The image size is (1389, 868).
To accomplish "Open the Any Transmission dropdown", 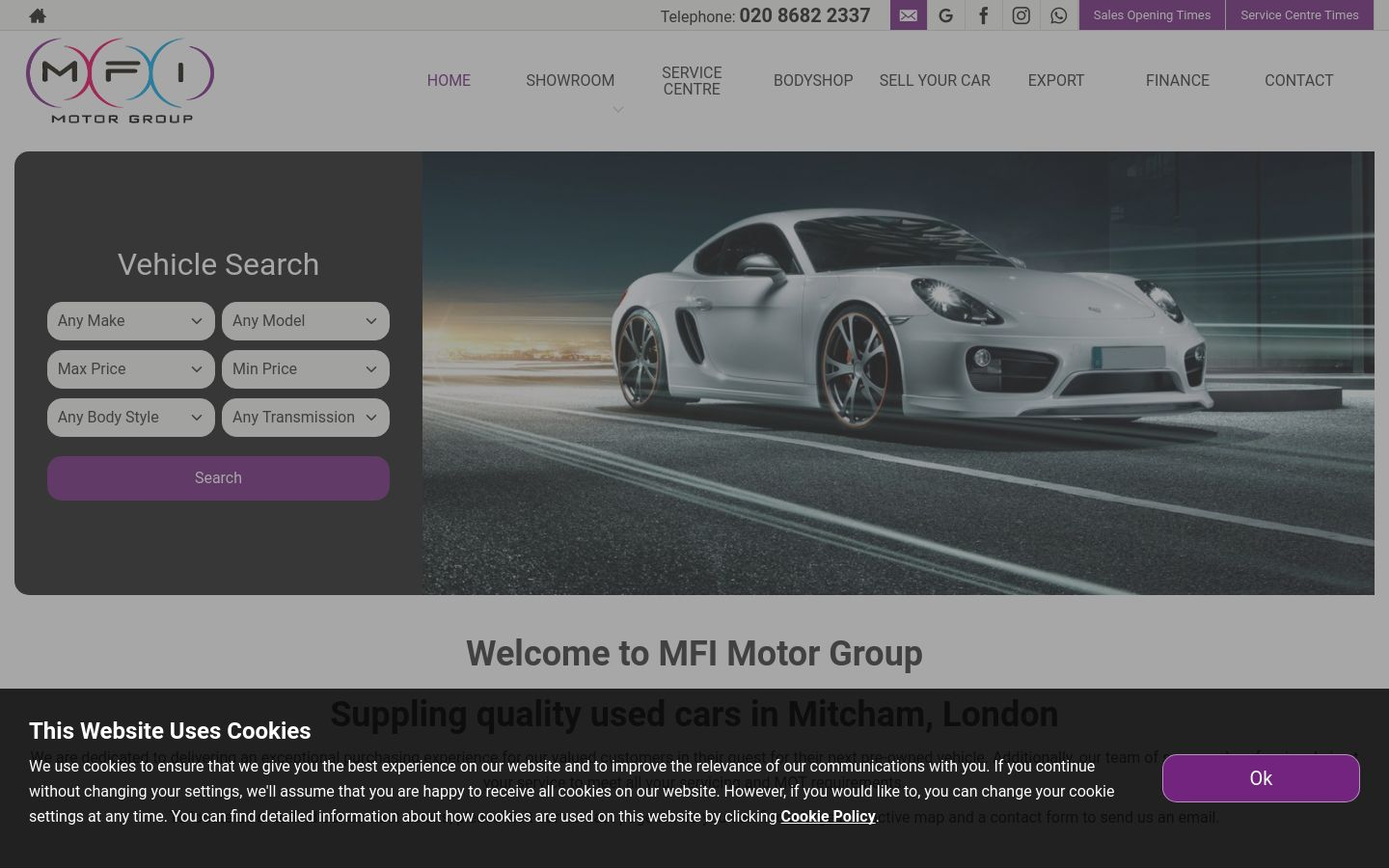I will click(x=306, y=418).
